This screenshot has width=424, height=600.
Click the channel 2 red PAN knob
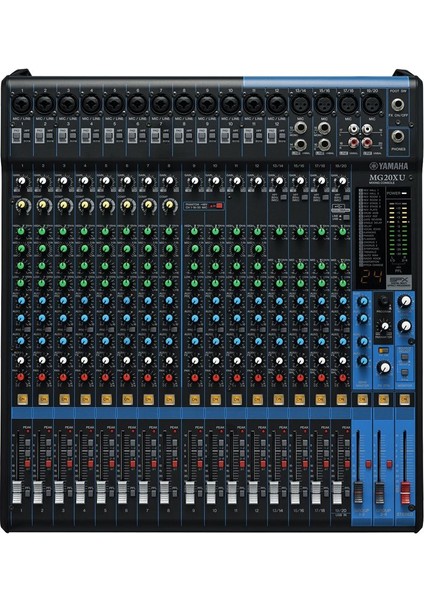[42, 377]
